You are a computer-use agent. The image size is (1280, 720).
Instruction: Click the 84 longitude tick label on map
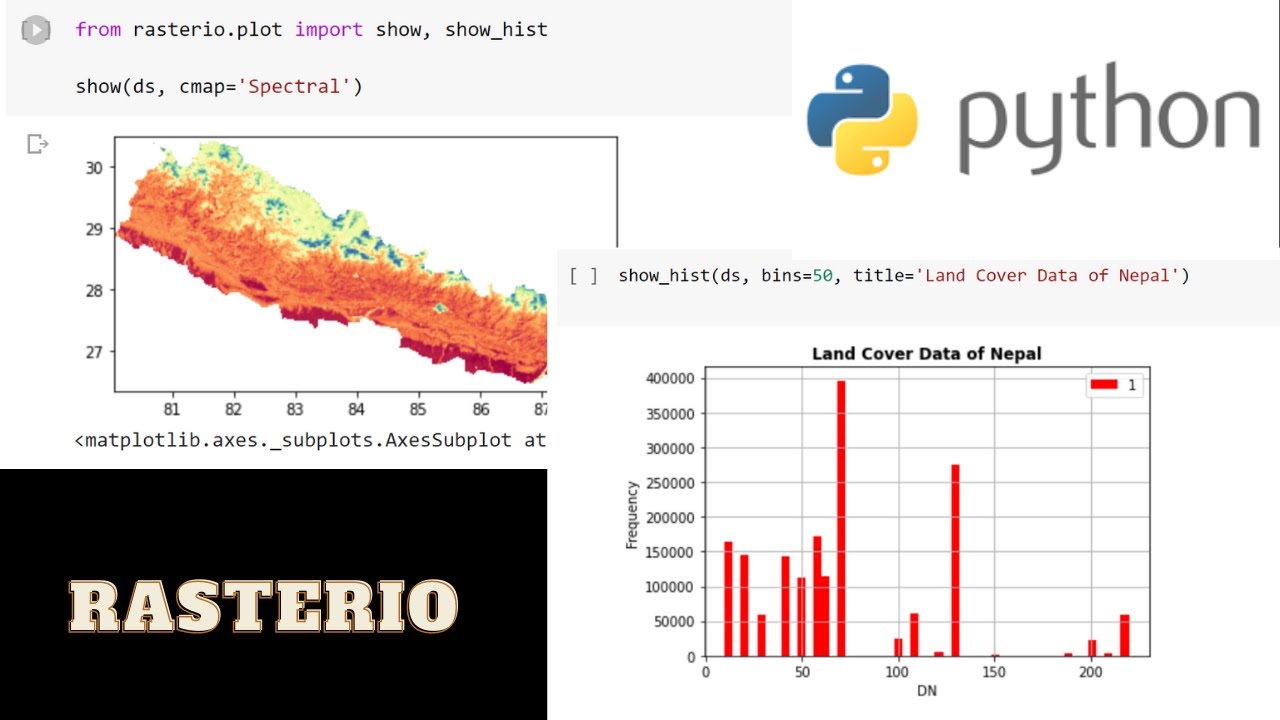coord(356,410)
